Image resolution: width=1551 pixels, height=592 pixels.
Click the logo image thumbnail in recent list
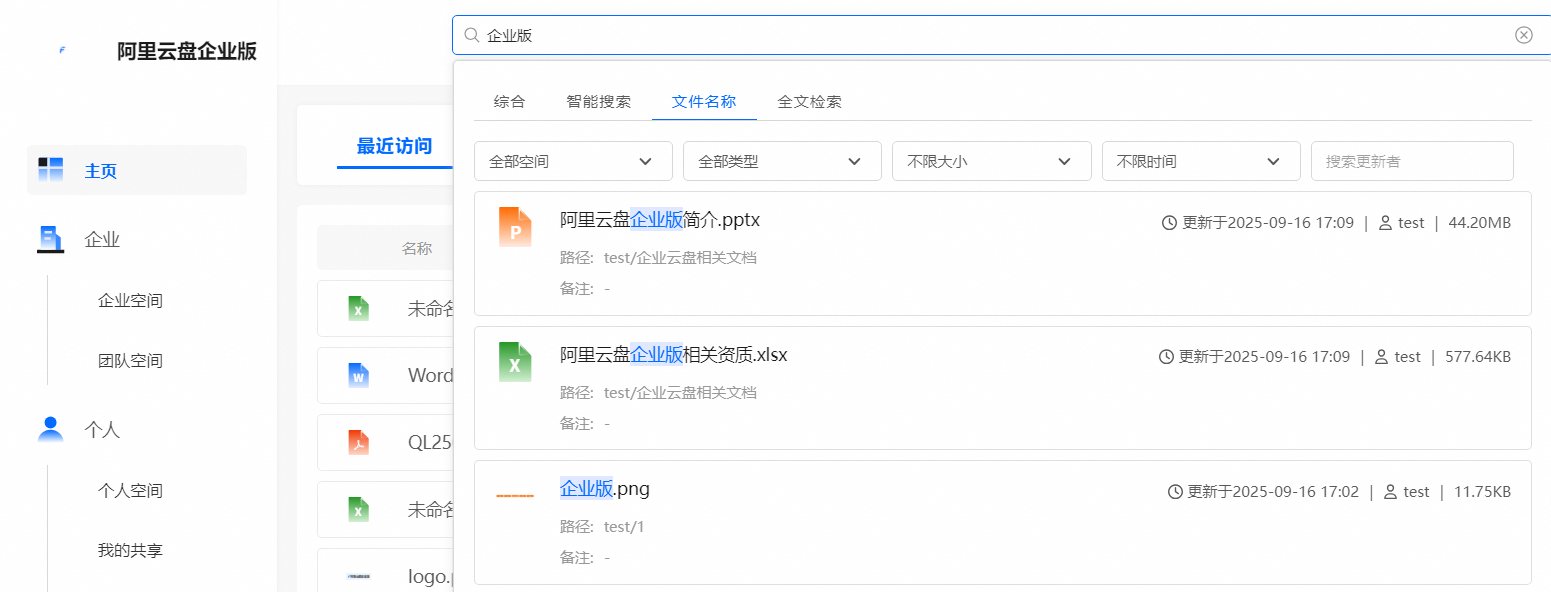(x=358, y=576)
